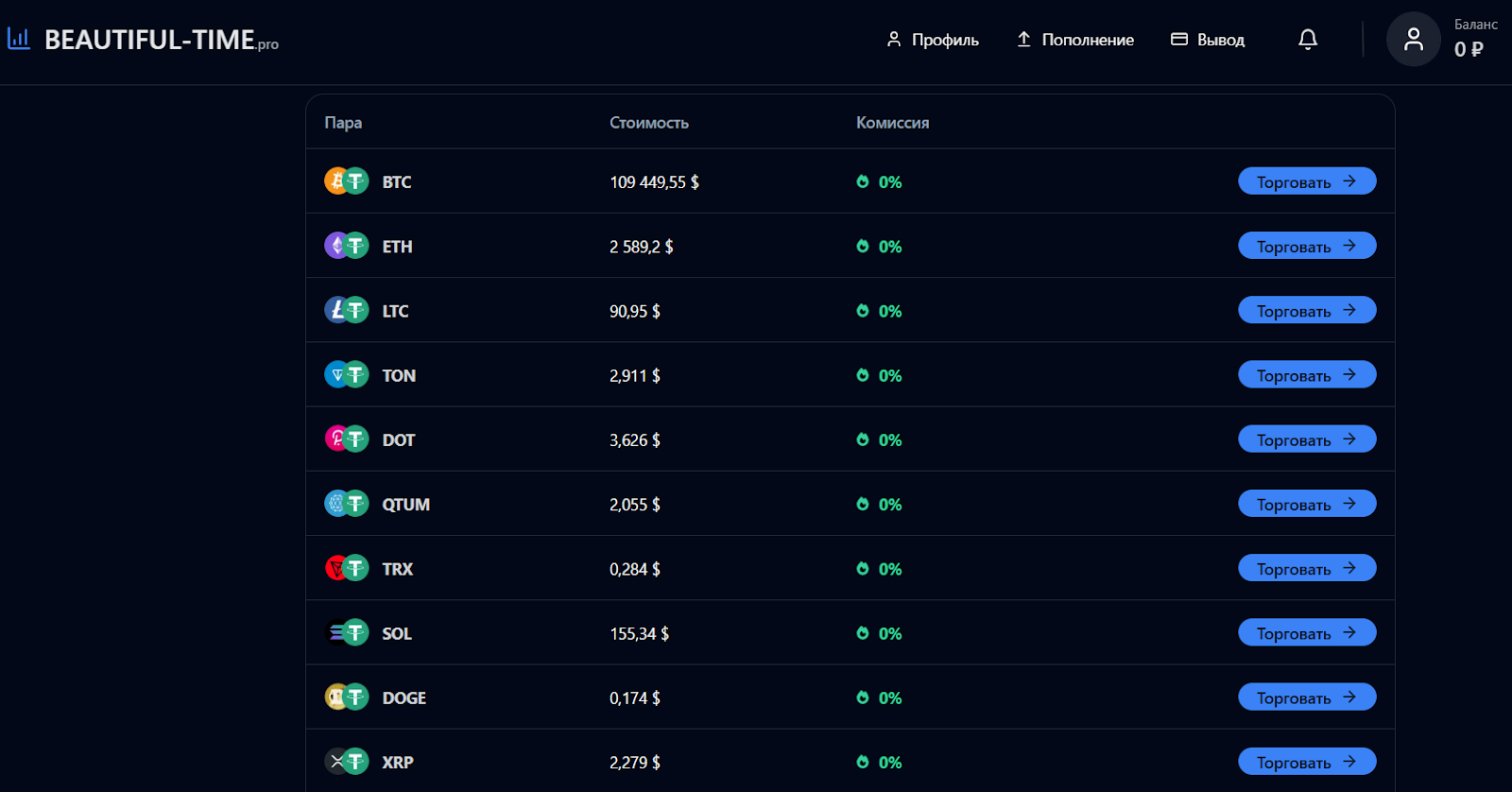Trade XRP with the Торговать button
Viewport: 1512px width, 792px height.
click(x=1307, y=762)
